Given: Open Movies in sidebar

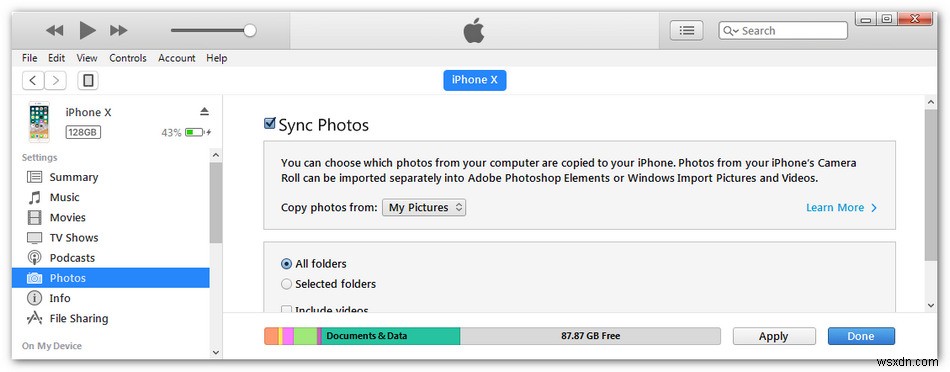Looking at the screenshot, I should [110, 218].
